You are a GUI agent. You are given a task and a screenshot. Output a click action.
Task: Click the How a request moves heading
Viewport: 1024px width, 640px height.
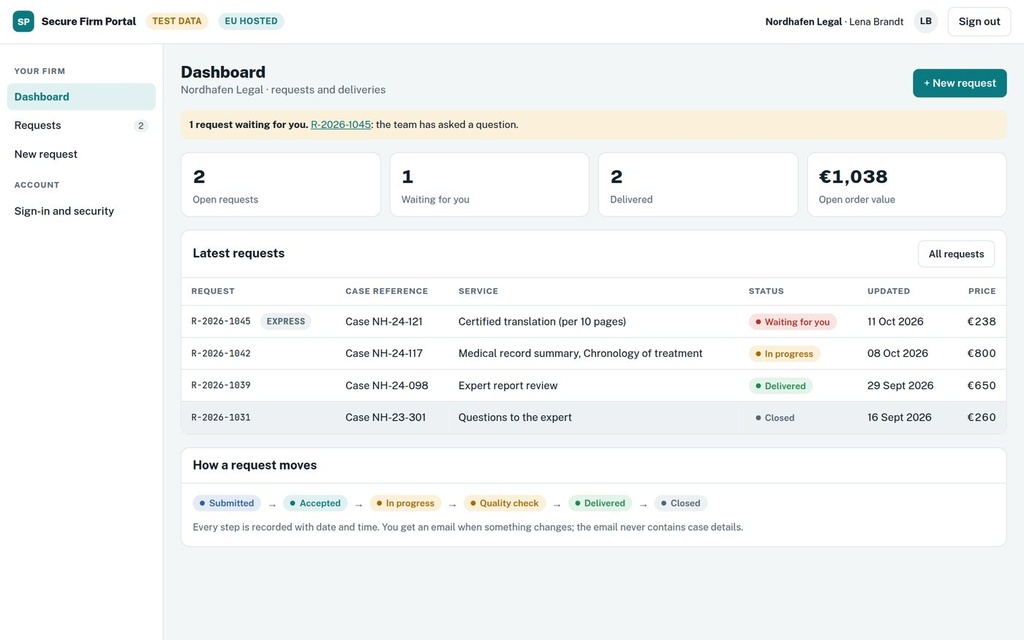tap(255, 466)
